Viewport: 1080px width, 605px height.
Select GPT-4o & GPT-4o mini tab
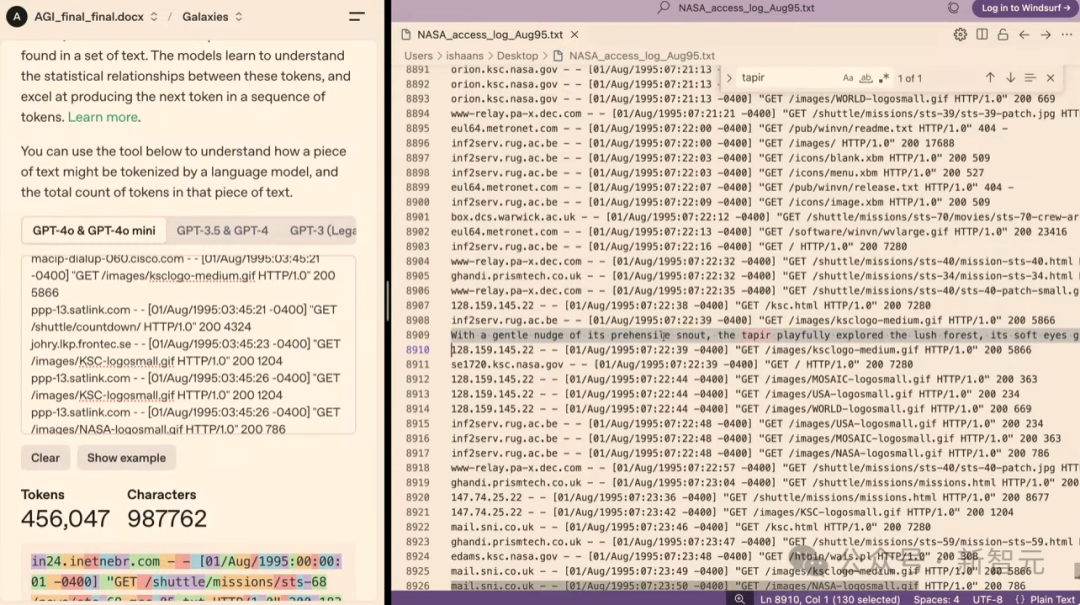point(94,231)
